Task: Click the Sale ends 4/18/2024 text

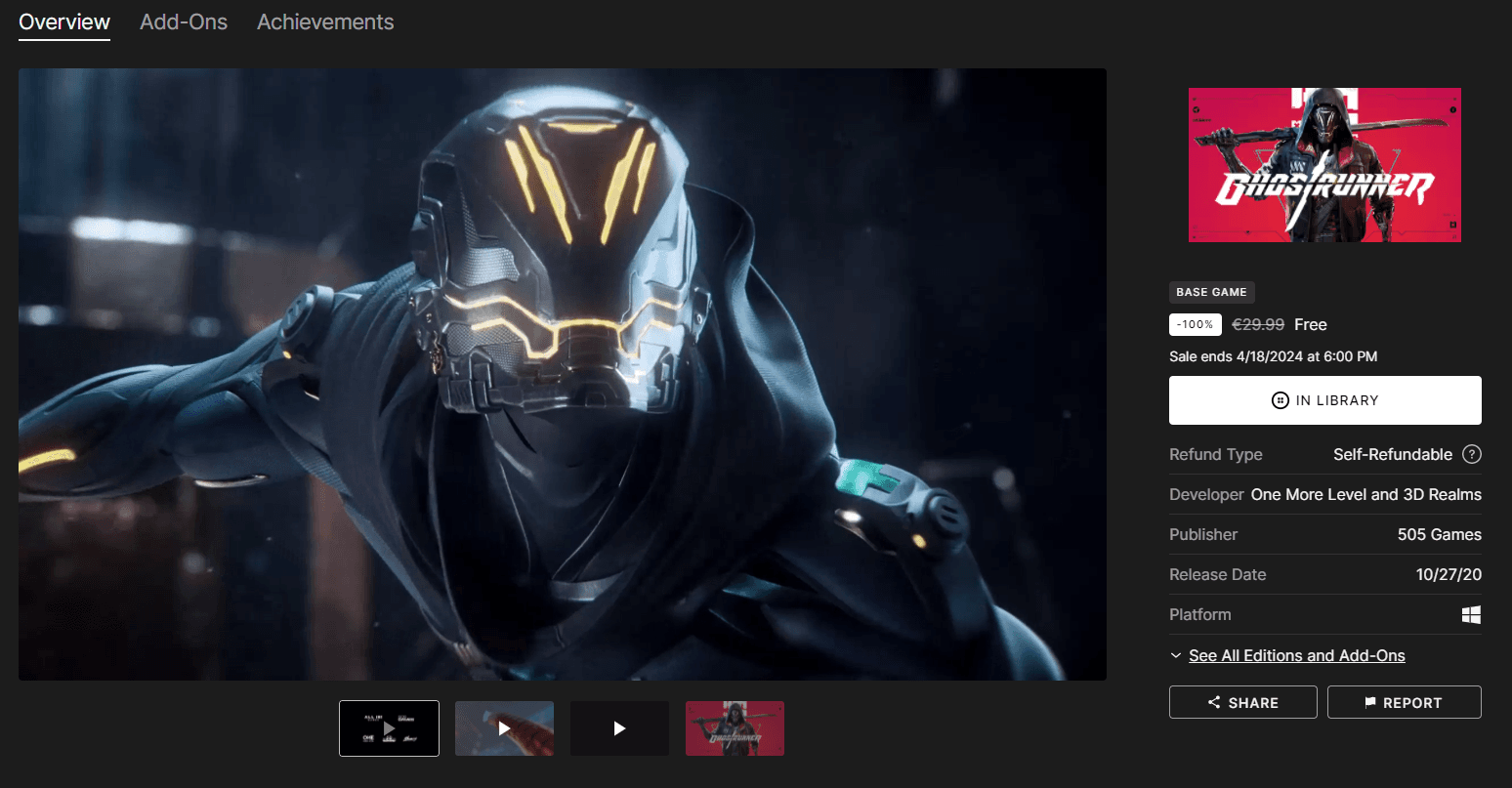Action: (1273, 356)
